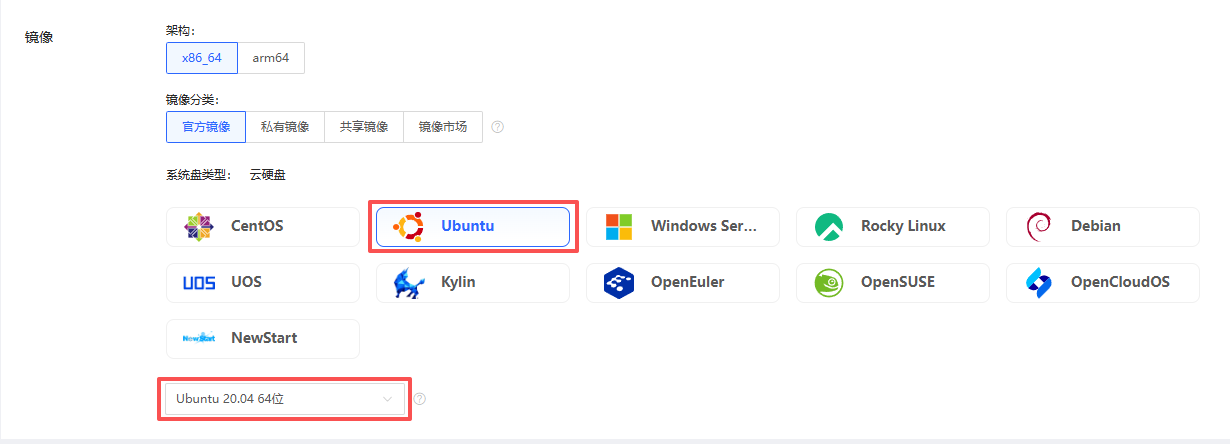Screen dimensions: 1230x444
Task: Select arm64 architecture option
Action: pos(271,58)
